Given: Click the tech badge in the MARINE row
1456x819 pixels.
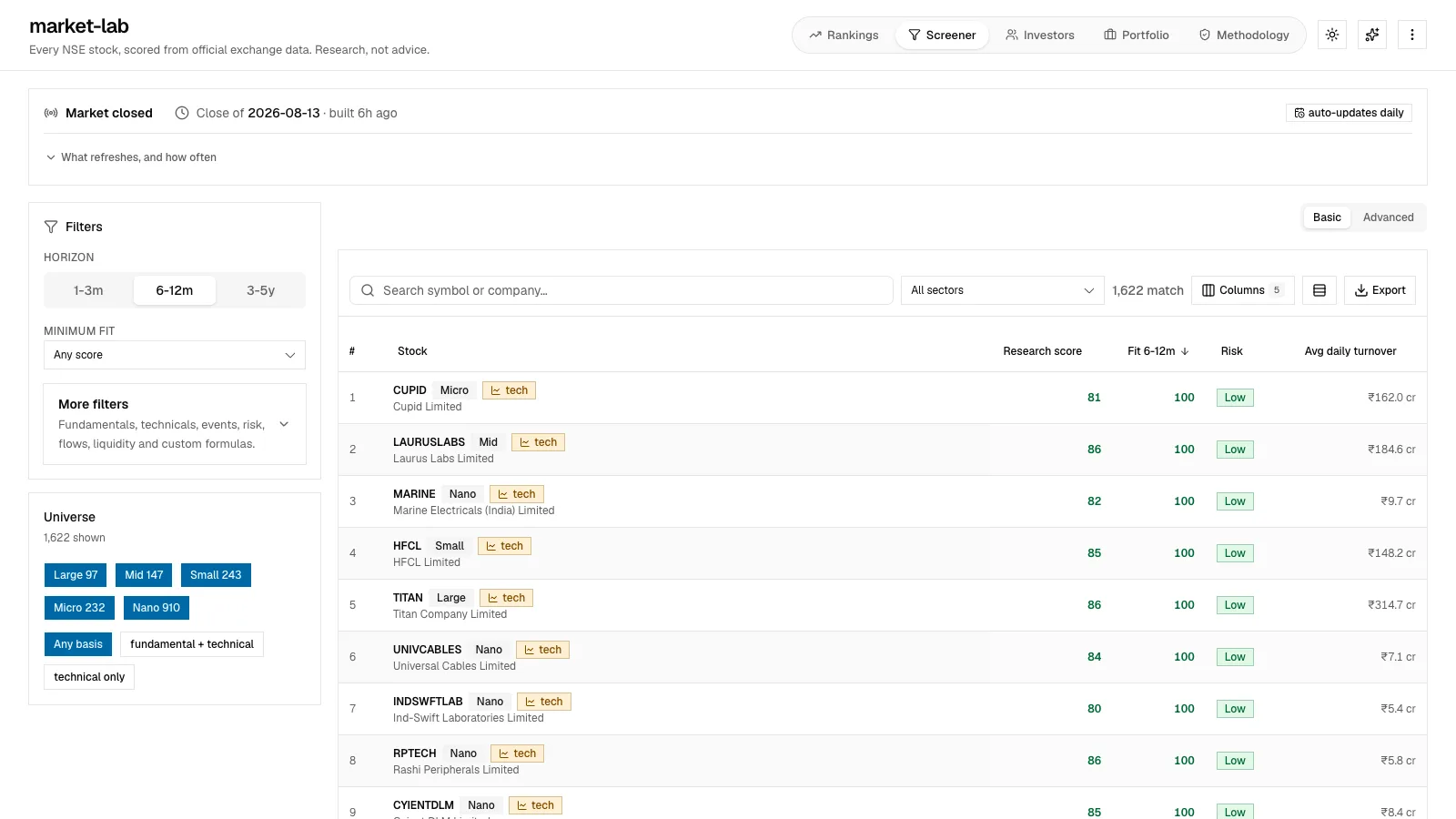Looking at the screenshot, I should point(516,494).
